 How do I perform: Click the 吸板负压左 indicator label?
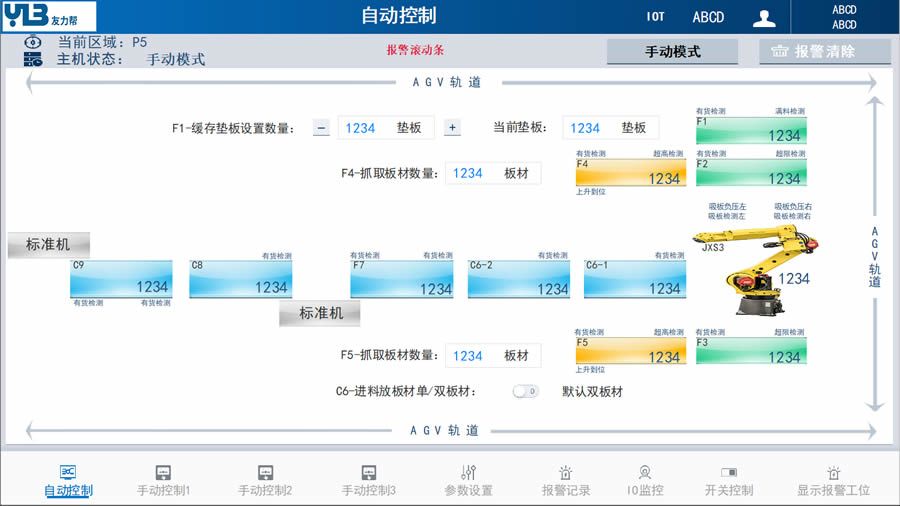(x=727, y=206)
